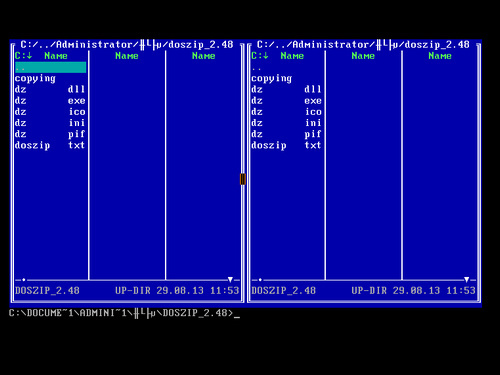Select 'dz dll' file in left panel
The height and width of the screenshot is (375, 500).
pyautogui.click(x=50, y=89)
